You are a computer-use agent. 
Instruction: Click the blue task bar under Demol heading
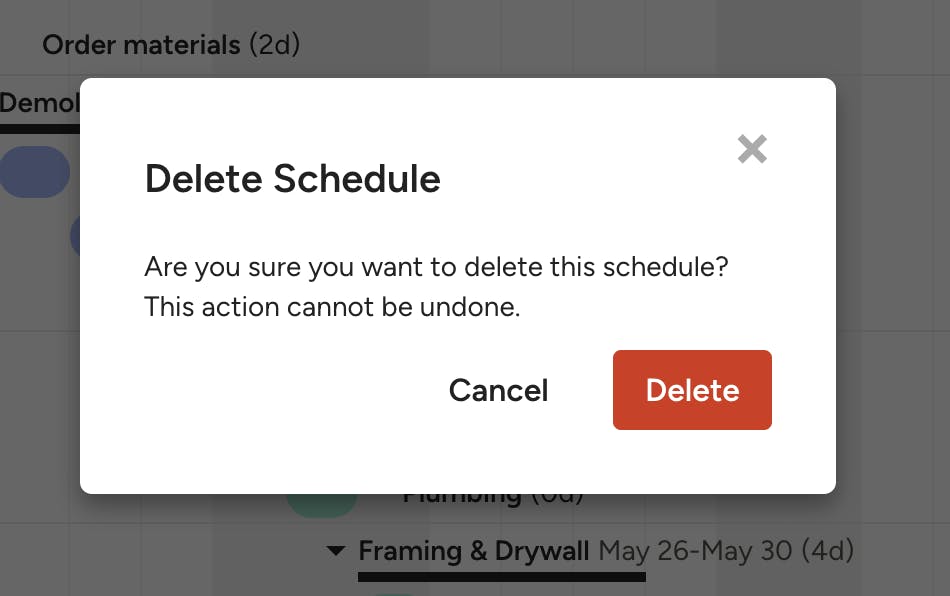35,172
